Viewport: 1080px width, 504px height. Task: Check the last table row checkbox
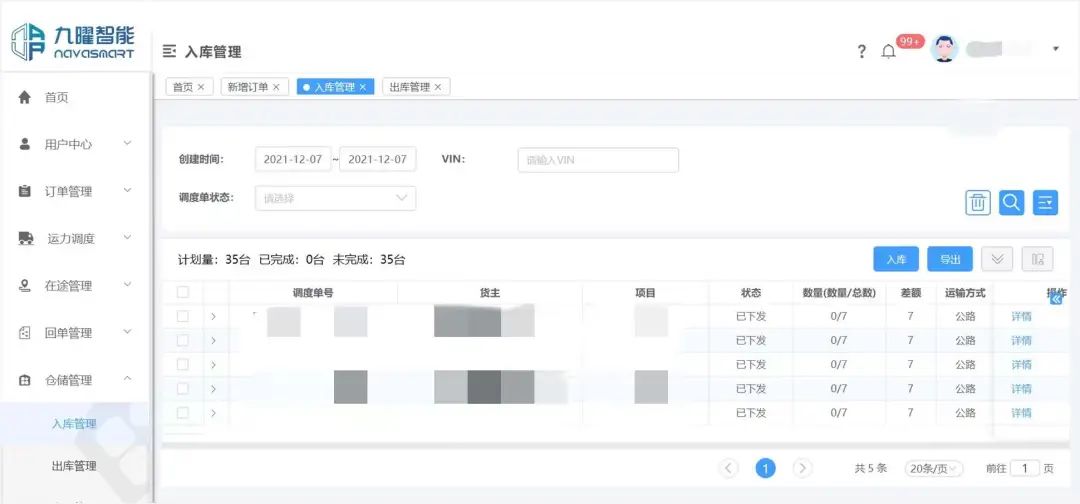182,412
